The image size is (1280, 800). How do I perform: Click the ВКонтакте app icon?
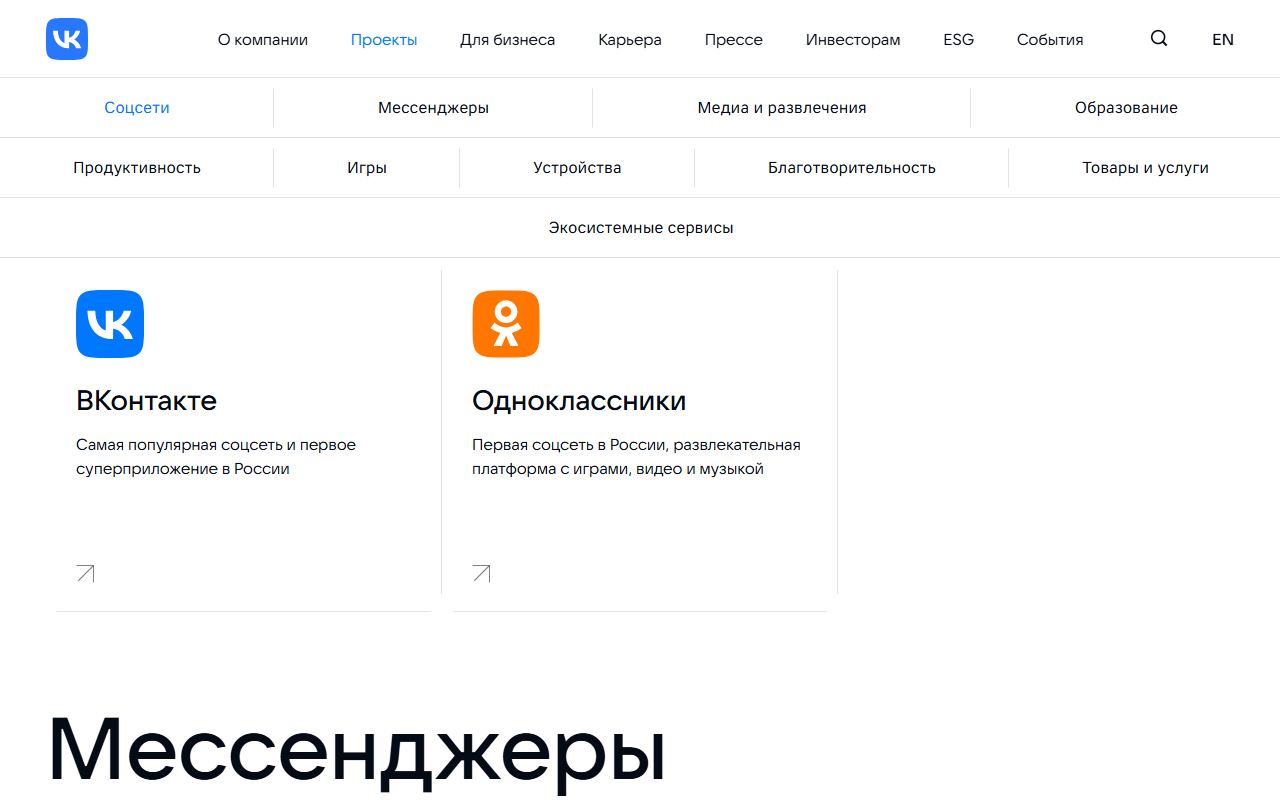point(110,324)
